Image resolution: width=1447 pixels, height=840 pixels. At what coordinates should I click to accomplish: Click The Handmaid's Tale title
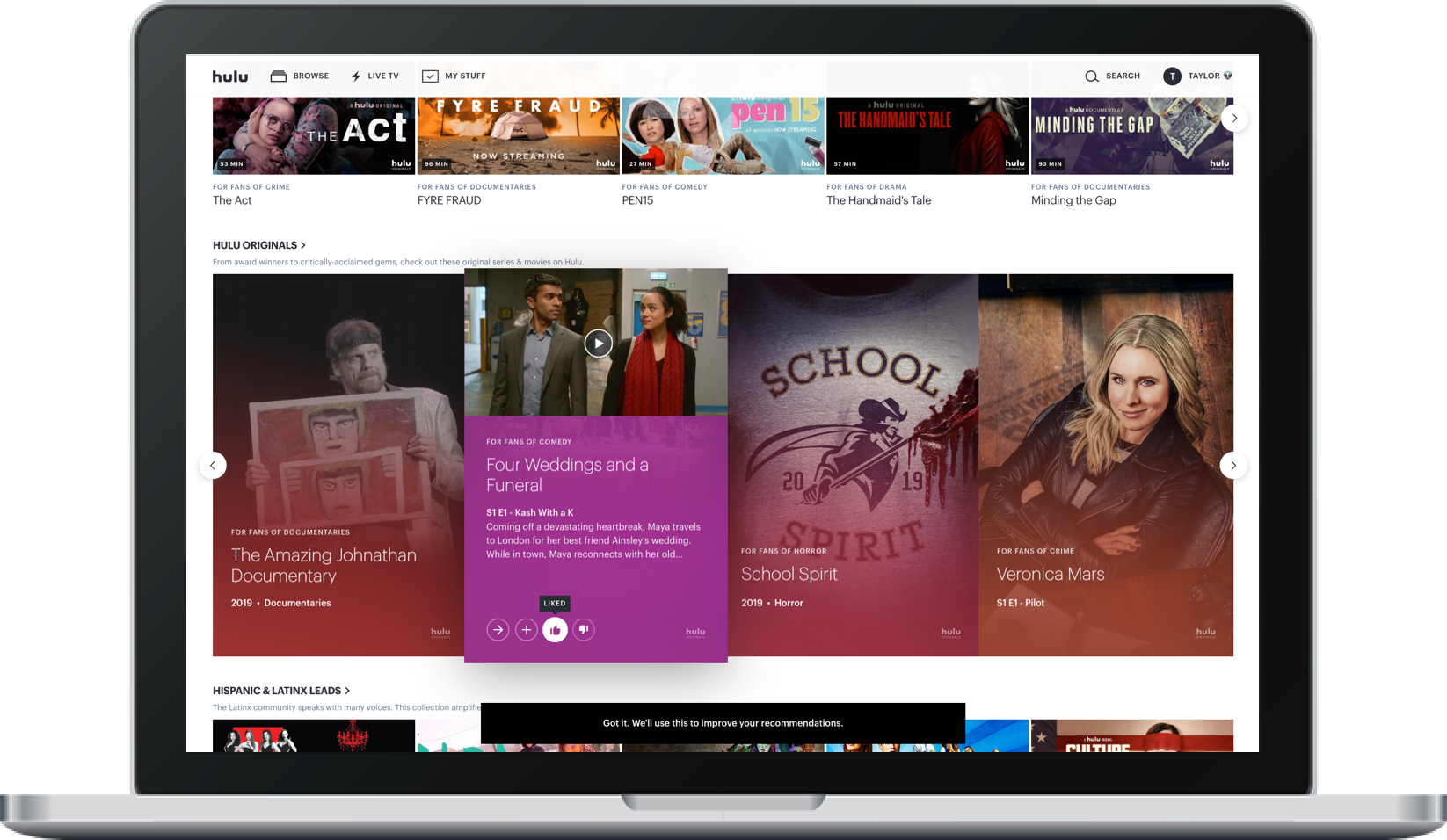point(878,200)
